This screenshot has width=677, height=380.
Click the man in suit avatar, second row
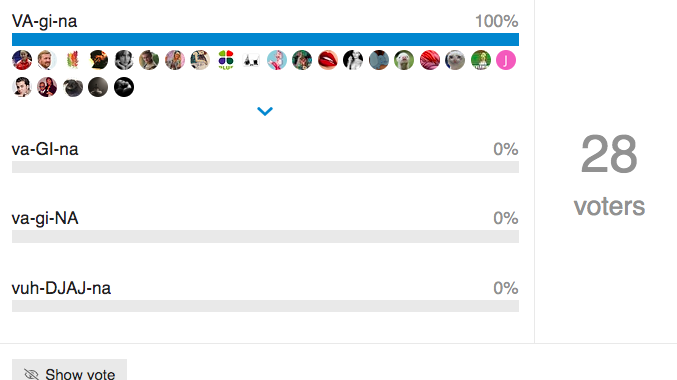pyautogui.click(x=22, y=87)
